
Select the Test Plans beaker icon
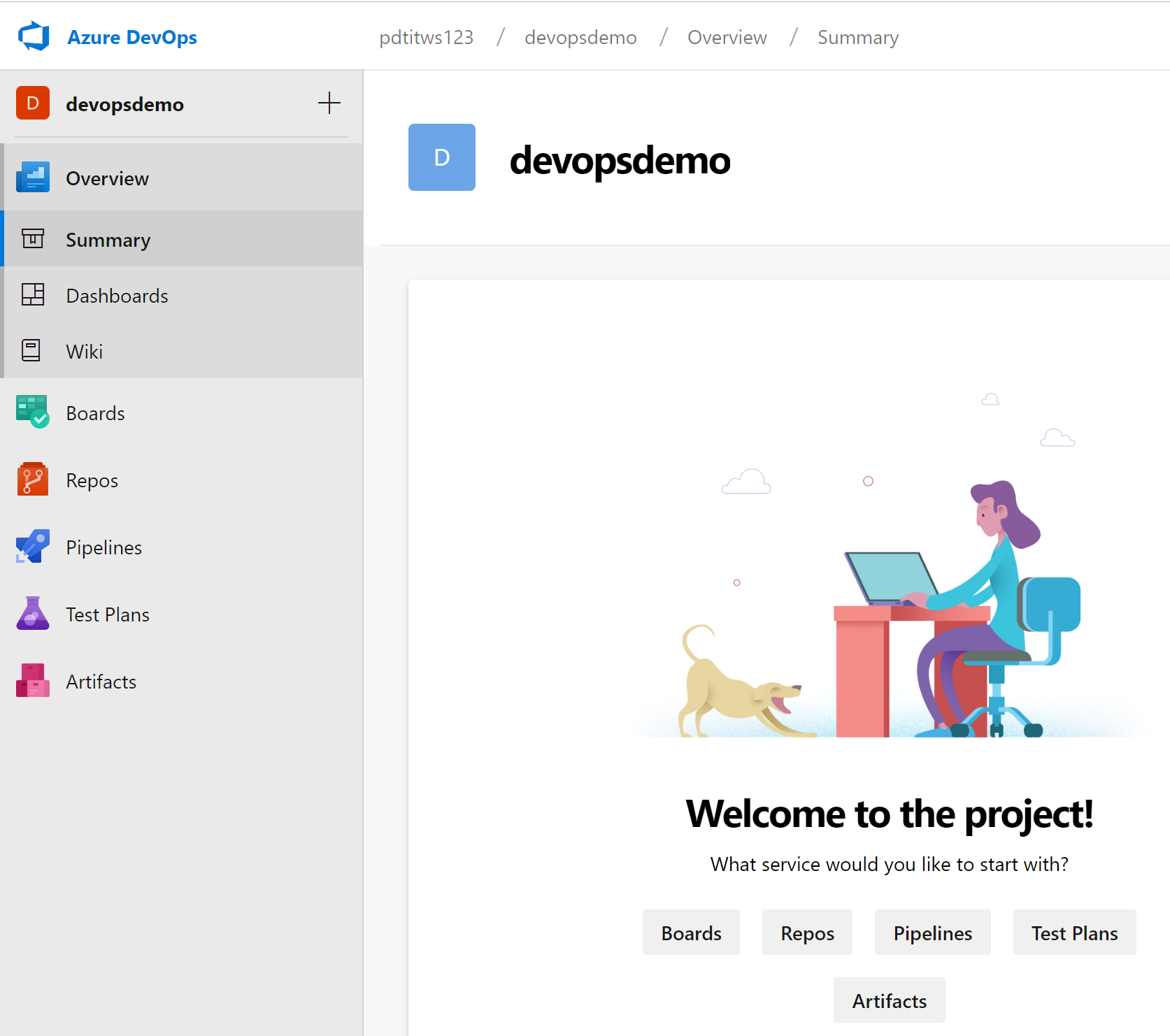click(x=32, y=614)
